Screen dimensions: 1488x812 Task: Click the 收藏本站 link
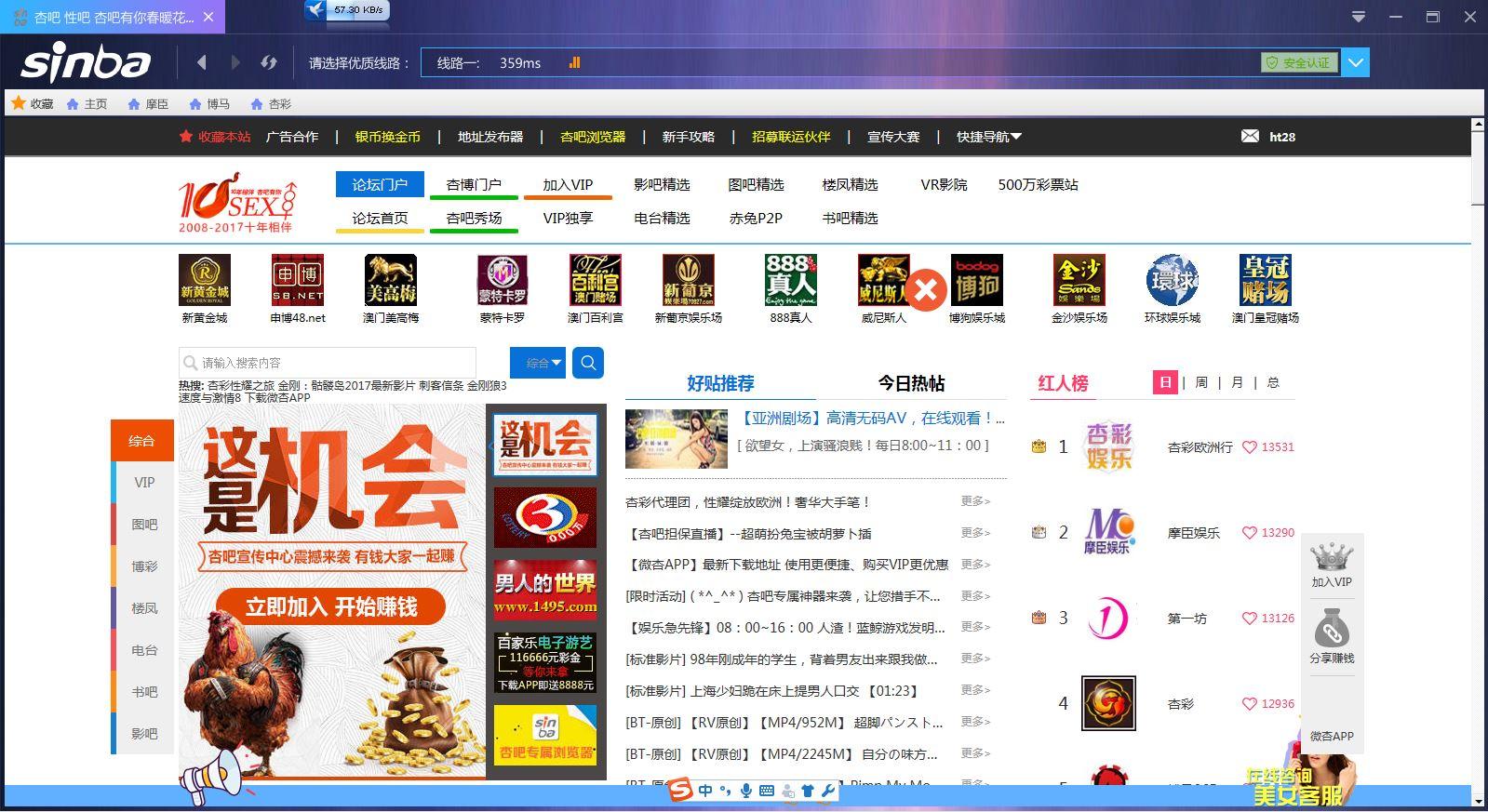(x=216, y=137)
